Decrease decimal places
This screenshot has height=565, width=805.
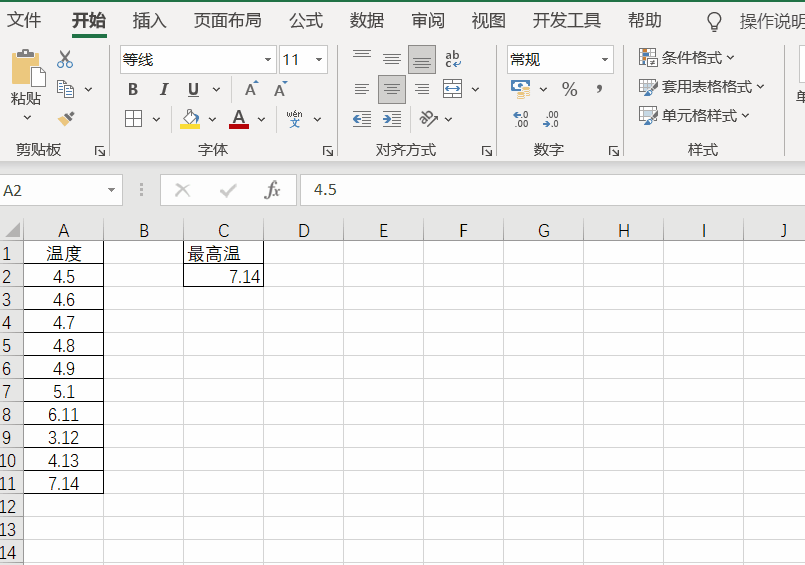pos(551,119)
